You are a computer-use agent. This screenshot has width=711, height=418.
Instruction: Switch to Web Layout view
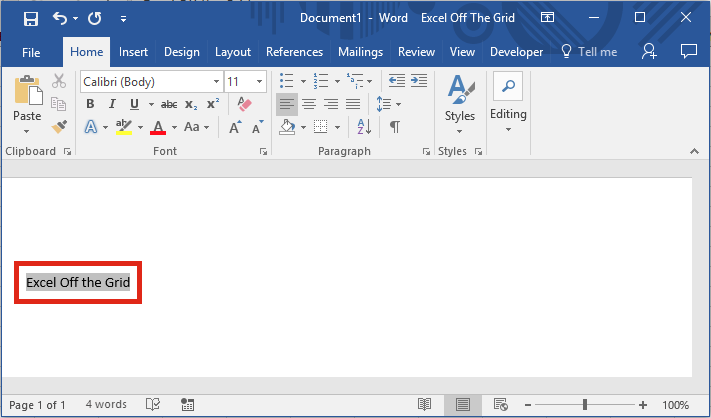coord(501,404)
